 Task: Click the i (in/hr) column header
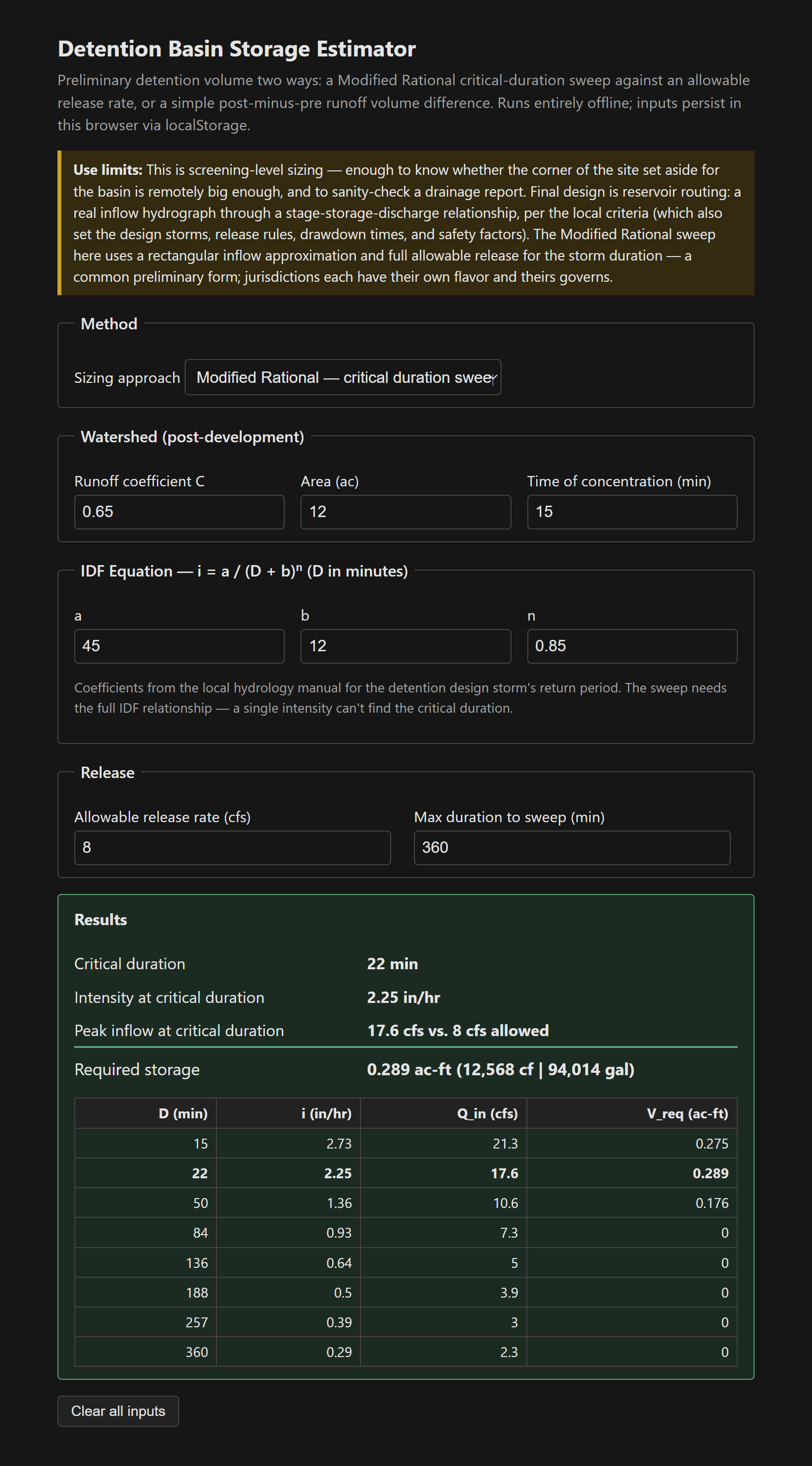288,1113
